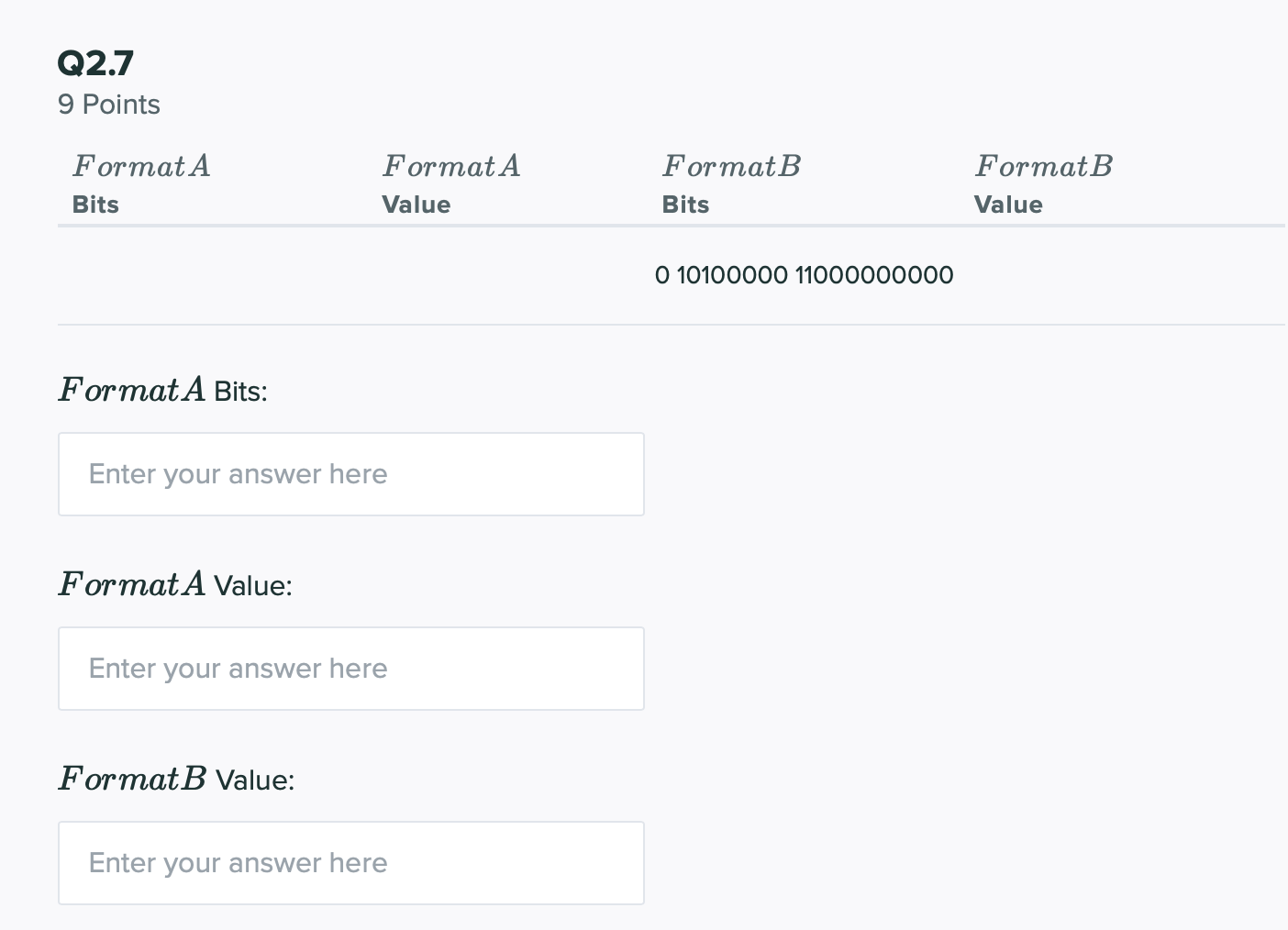Click the fraction bits 11000000000
Viewport: 1288px width, 930px height.
click(874, 275)
